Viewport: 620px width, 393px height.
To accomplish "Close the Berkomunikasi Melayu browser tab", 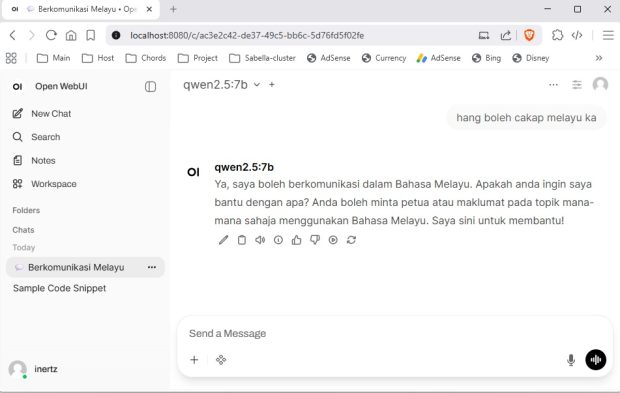I will (149, 9).
